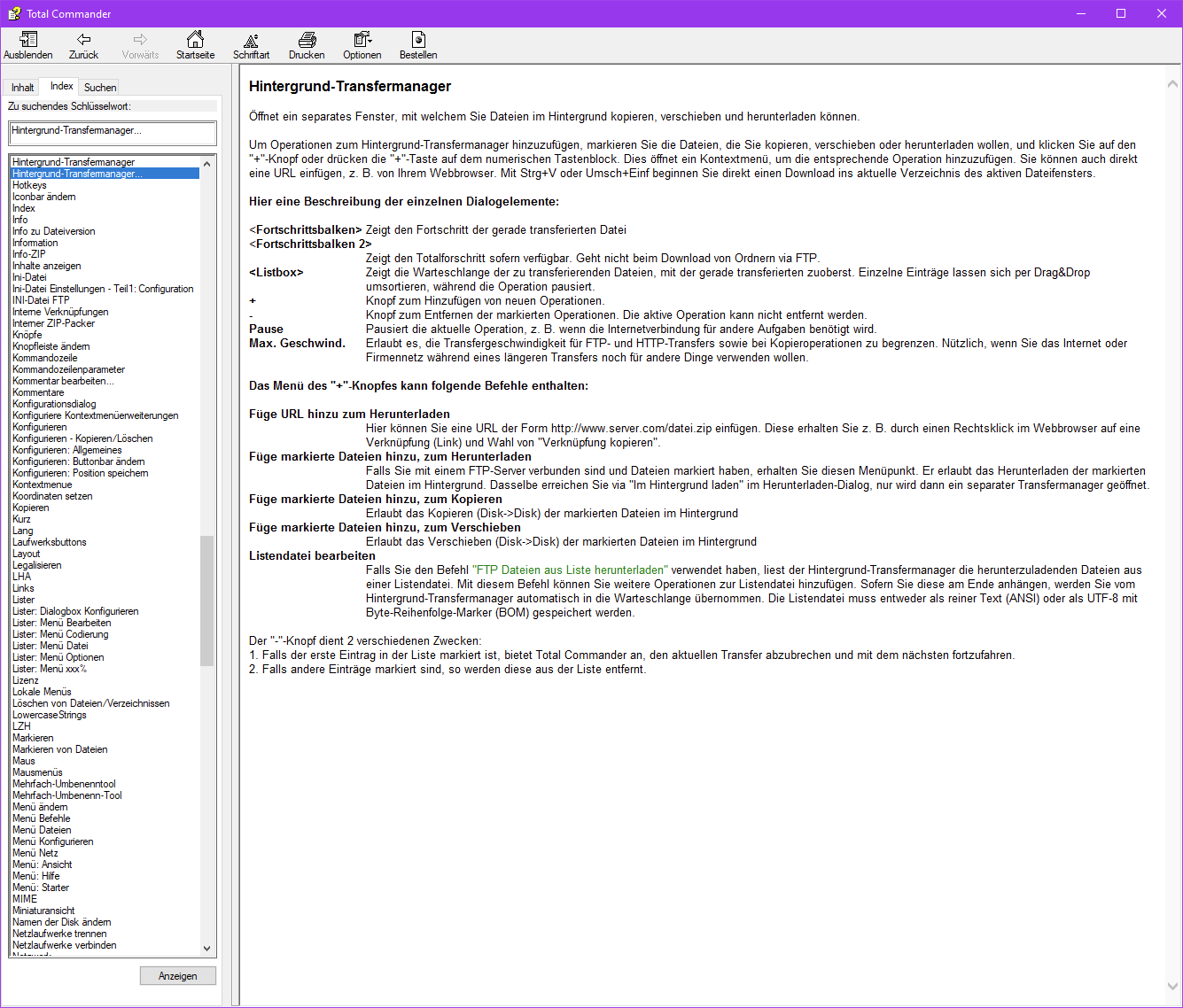Select 'Markieren von Dateien' entry

60,749
